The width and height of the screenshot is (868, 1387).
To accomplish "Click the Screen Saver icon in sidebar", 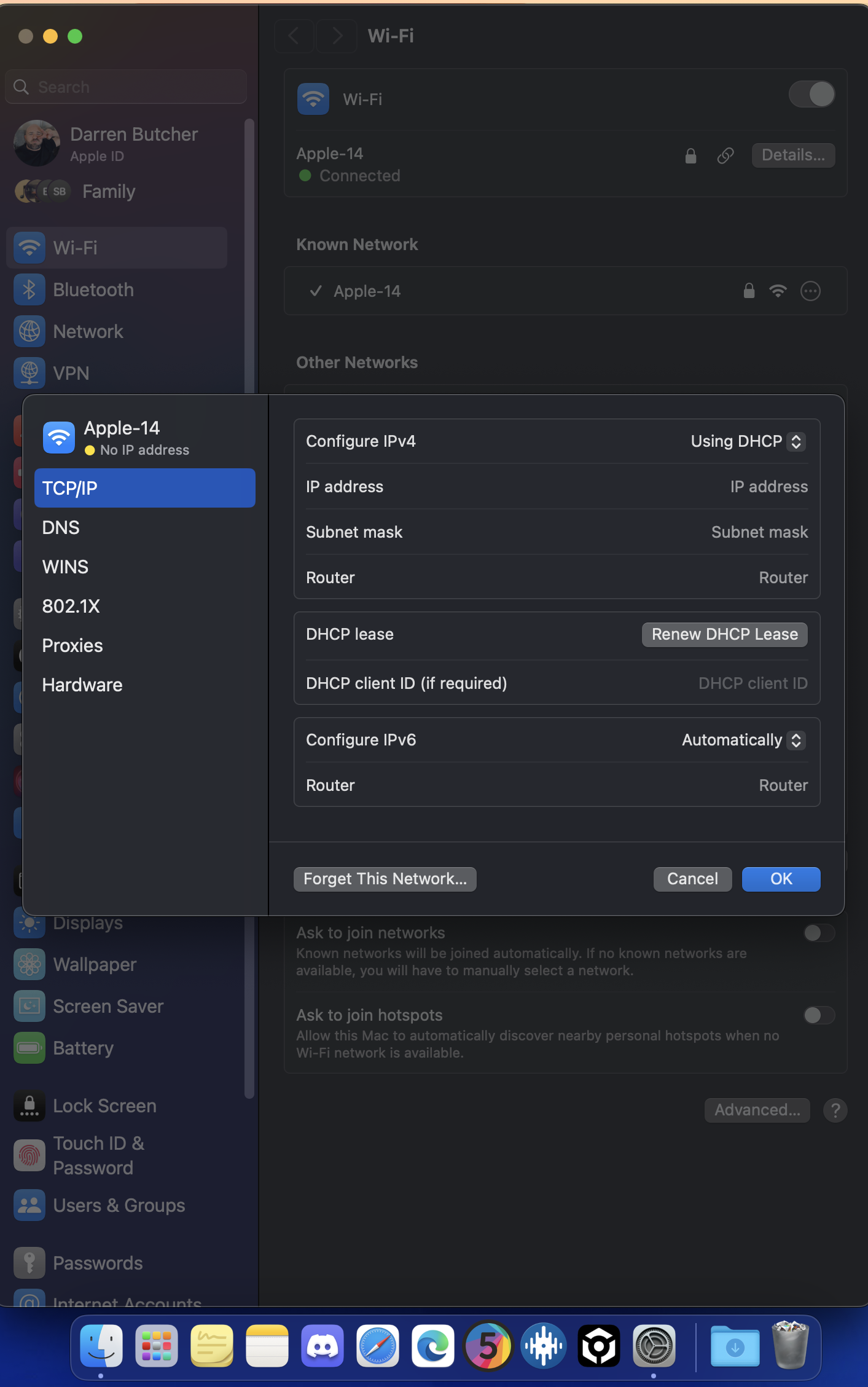I will [x=29, y=1006].
